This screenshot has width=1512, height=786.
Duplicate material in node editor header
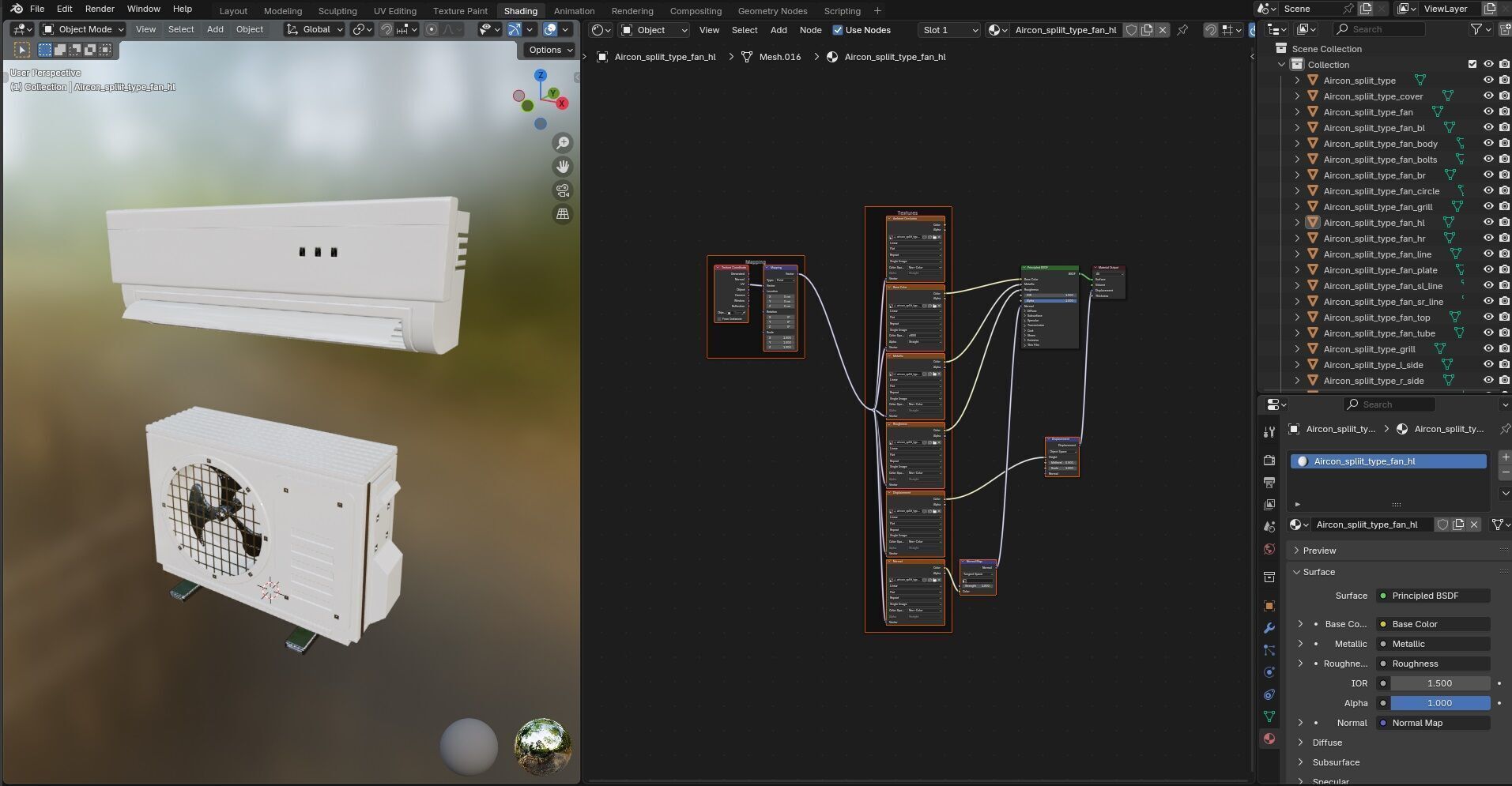1147,30
